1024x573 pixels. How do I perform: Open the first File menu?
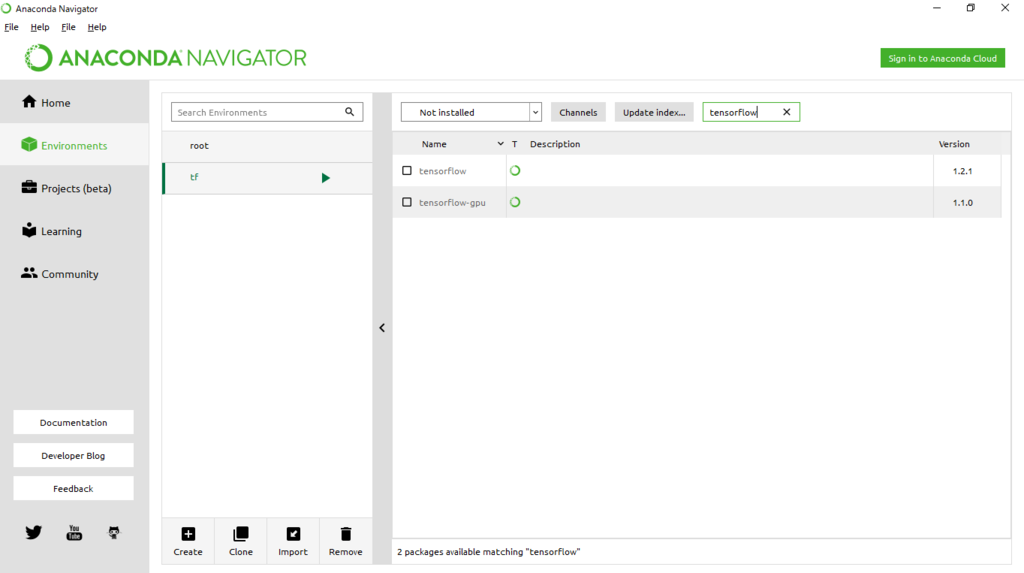[x=11, y=27]
